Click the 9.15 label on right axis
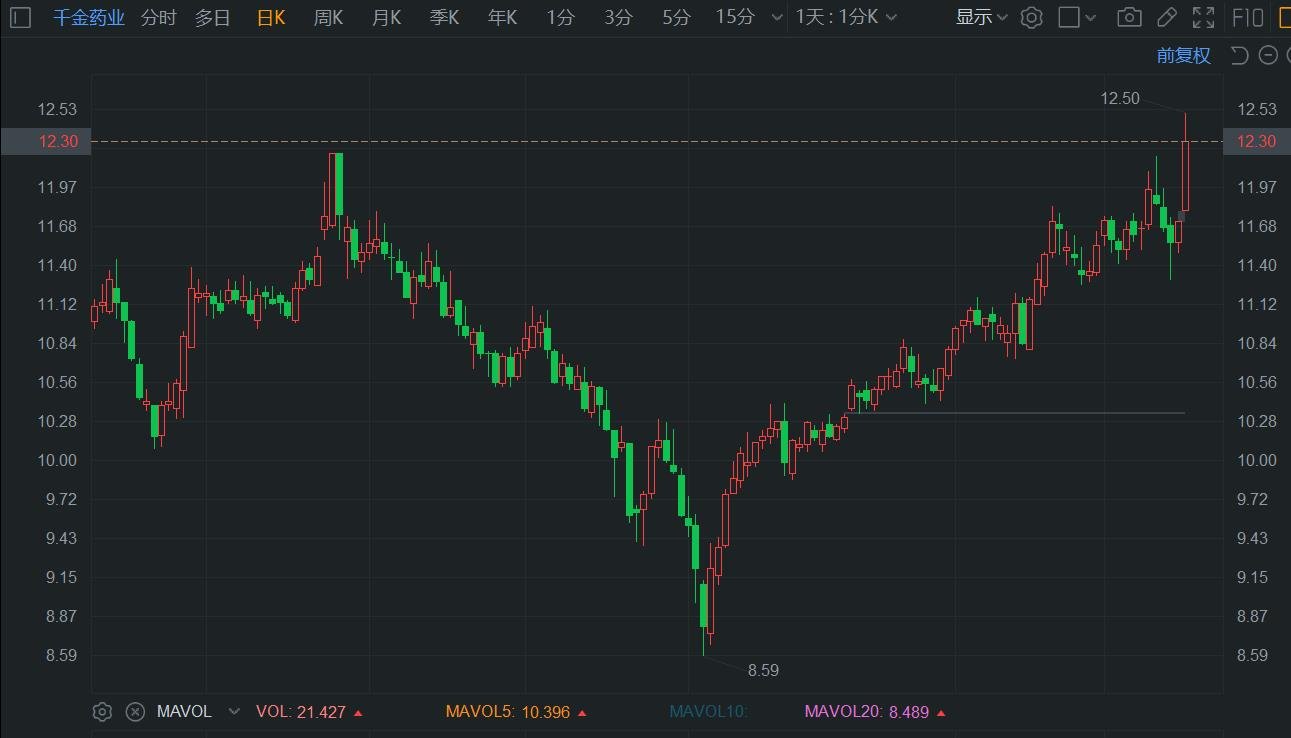This screenshot has height=738, width=1291. pyautogui.click(x=1253, y=577)
